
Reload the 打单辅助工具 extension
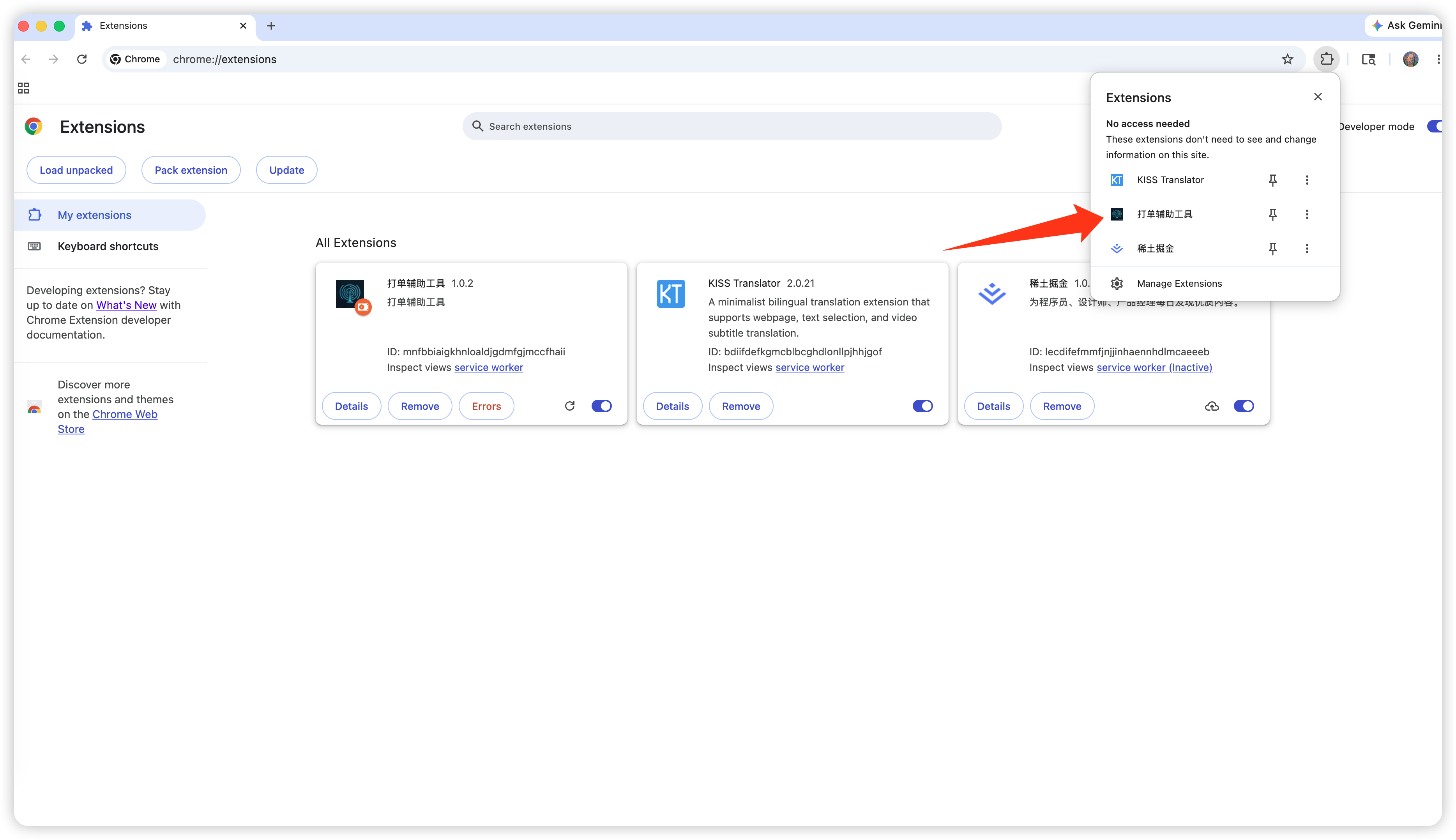coord(570,406)
